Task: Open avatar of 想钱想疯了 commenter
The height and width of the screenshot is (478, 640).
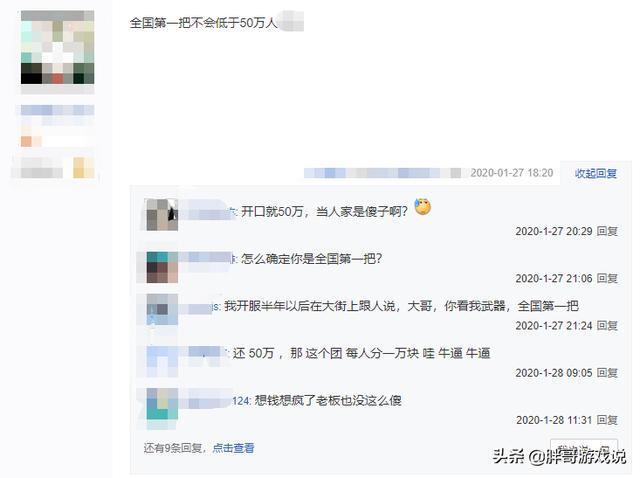Action: [162, 404]
